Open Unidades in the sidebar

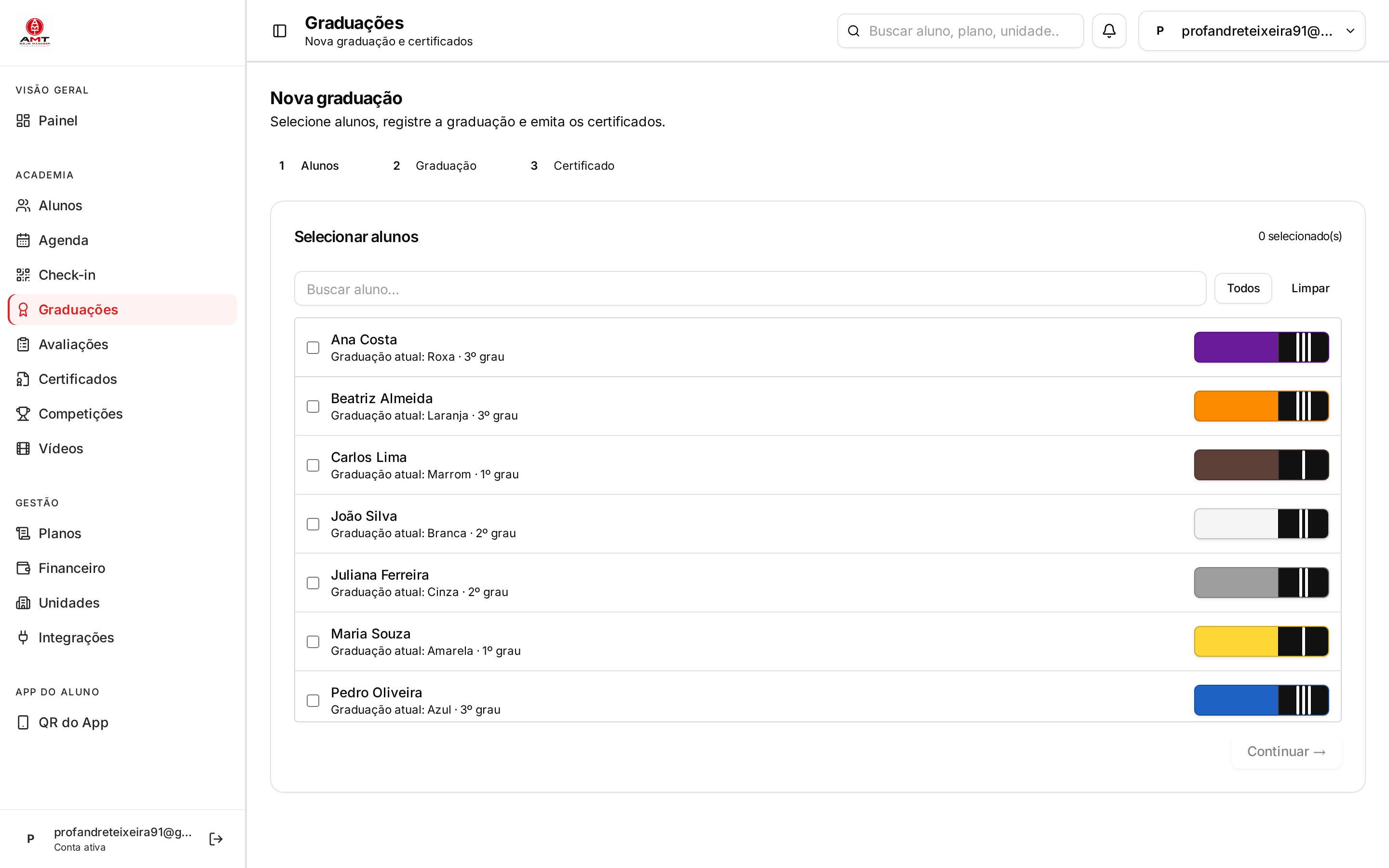pos(122,603)
